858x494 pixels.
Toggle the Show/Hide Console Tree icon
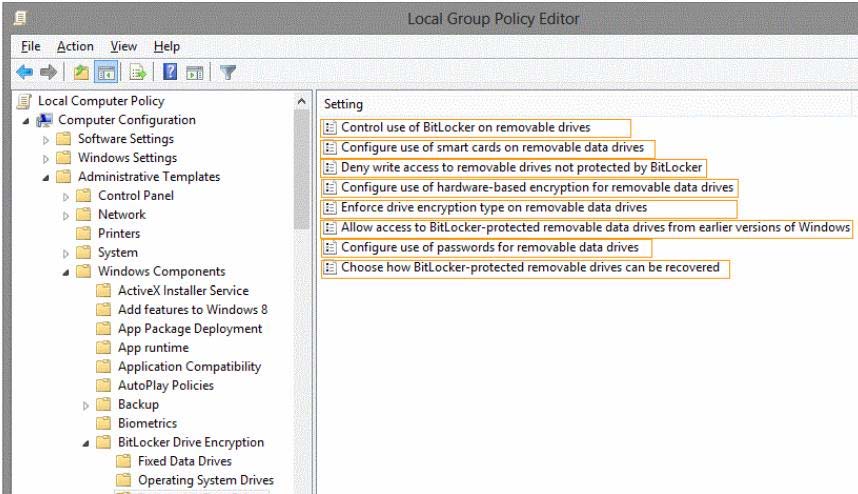pos(106,72)
